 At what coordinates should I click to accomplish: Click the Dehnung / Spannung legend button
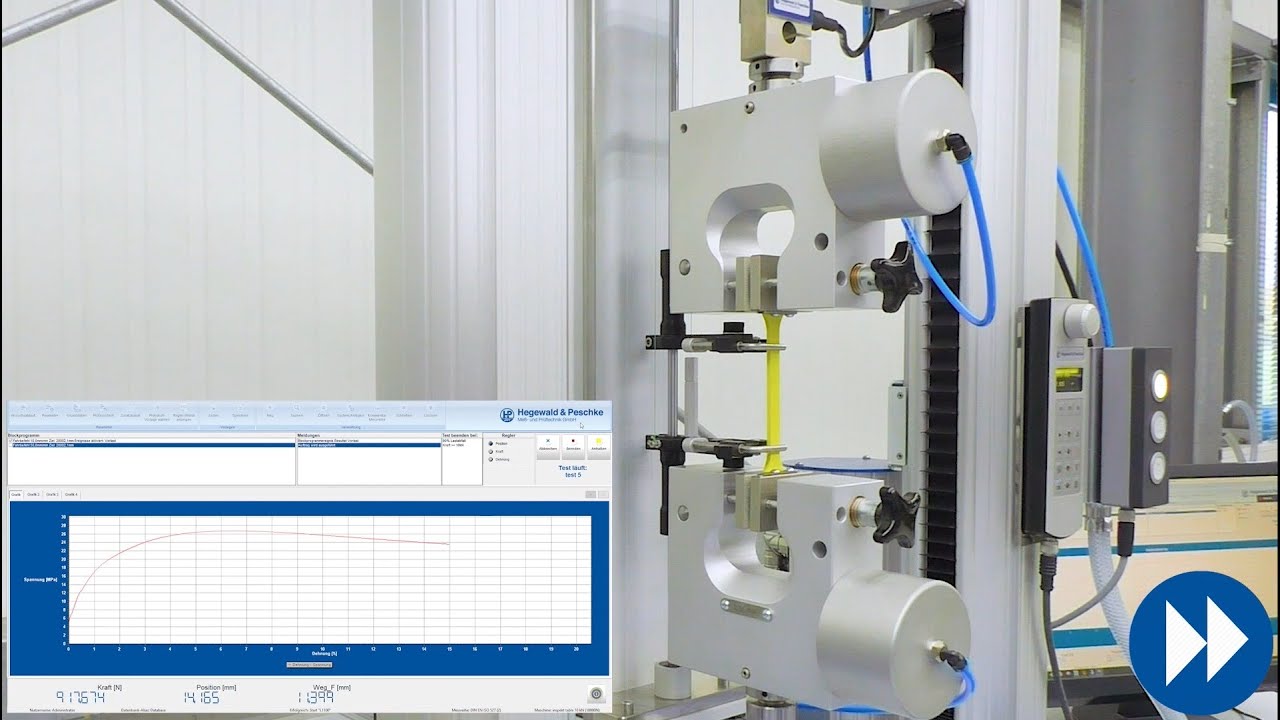point(309,664)
